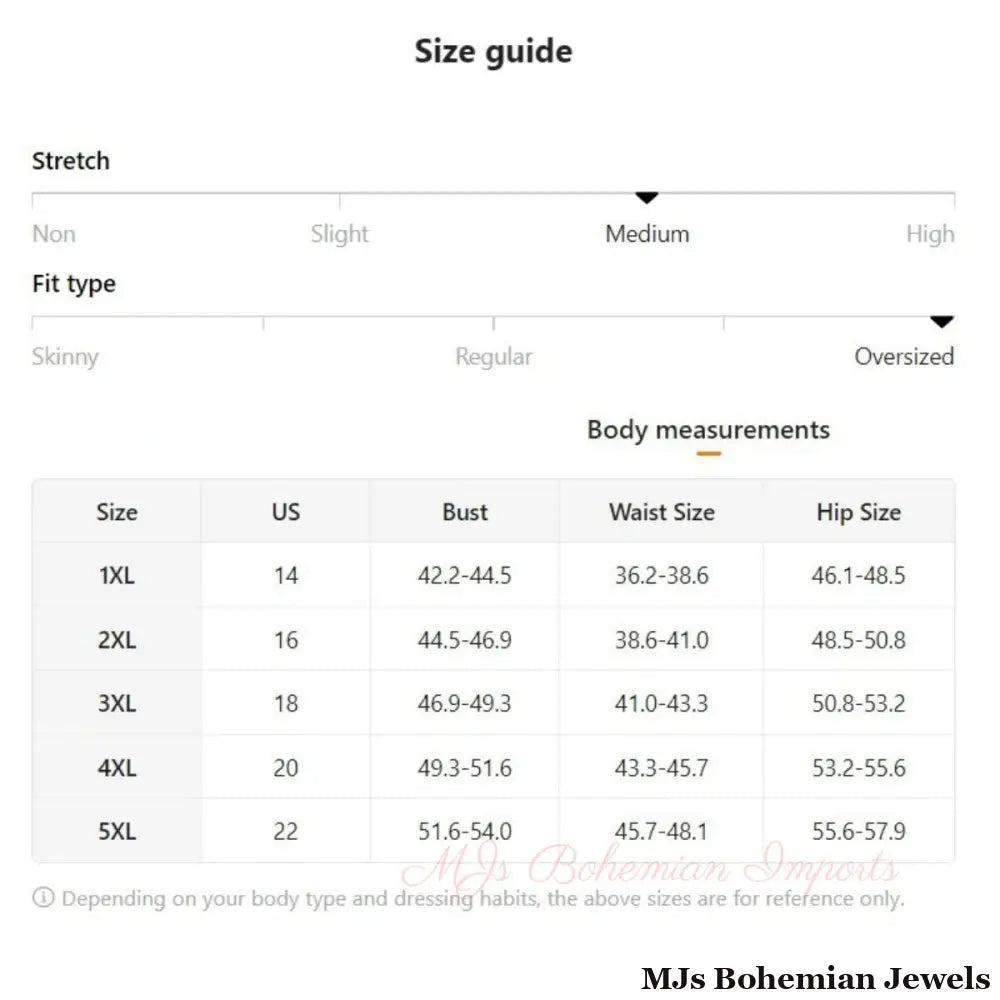Click the Bust column header
The width and height of the screenshot is (1000, 1000).
pos(465,512)
